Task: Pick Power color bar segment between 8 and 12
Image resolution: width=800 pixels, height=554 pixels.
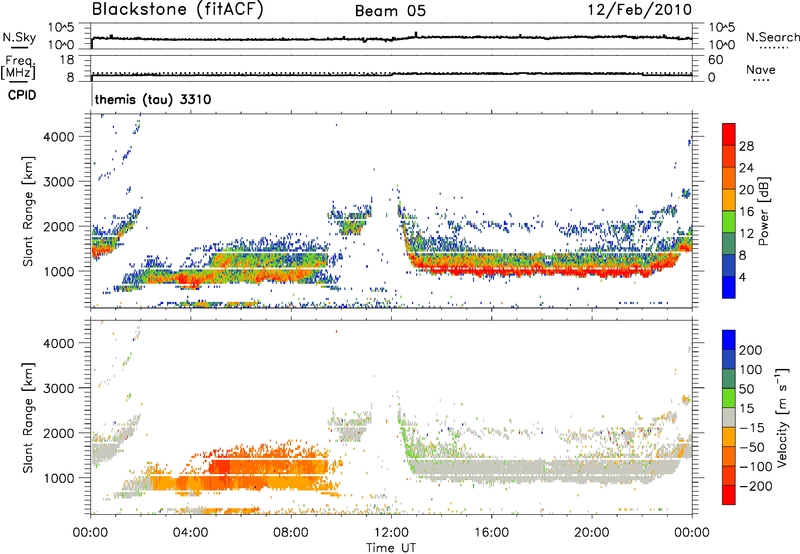Action: pos(729,243)
